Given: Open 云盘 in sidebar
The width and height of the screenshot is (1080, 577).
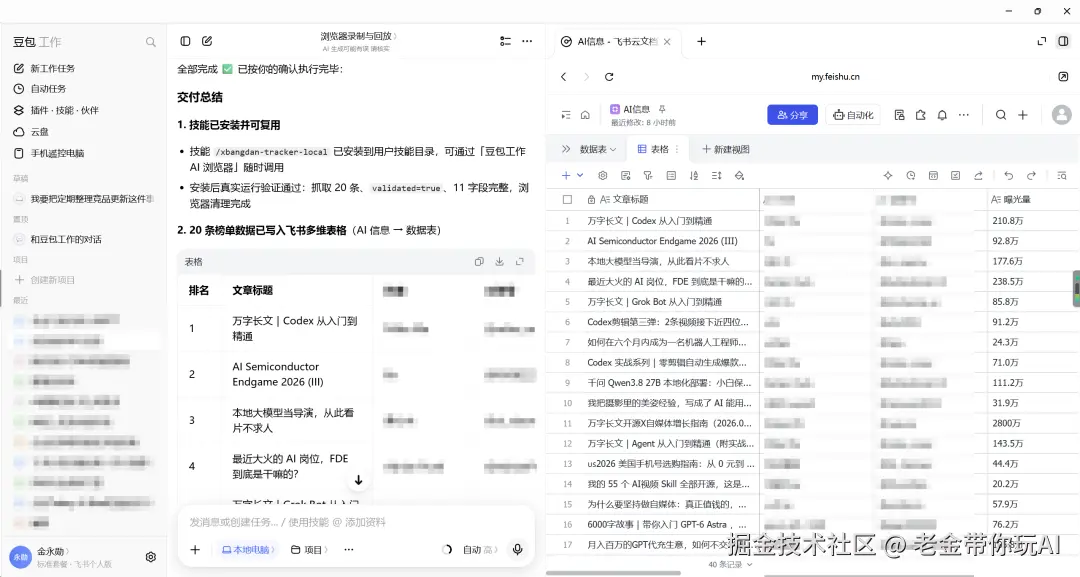Looking at the screenshot, I should (39, 132).
